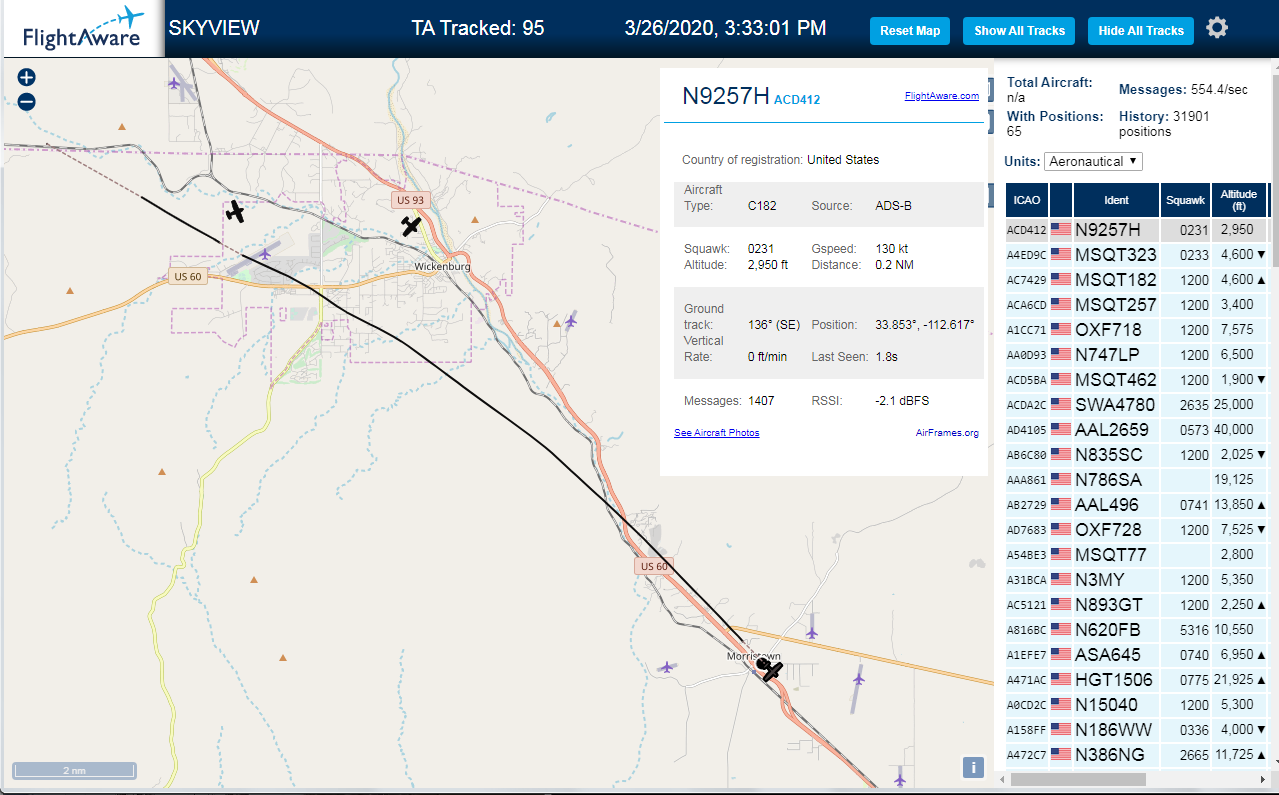Sort table by Altitude column
The image size is (1279, 795).
coord(1239,200)
